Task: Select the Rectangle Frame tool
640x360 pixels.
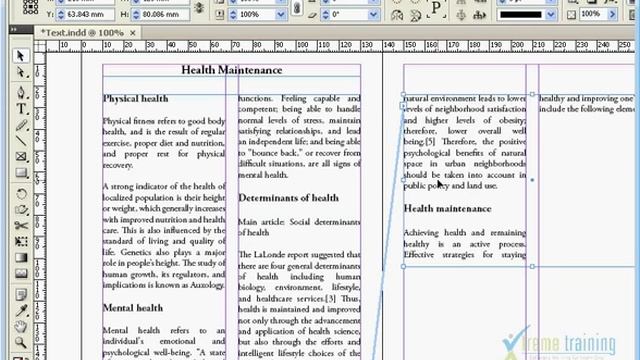Action: tap(20, 157)
